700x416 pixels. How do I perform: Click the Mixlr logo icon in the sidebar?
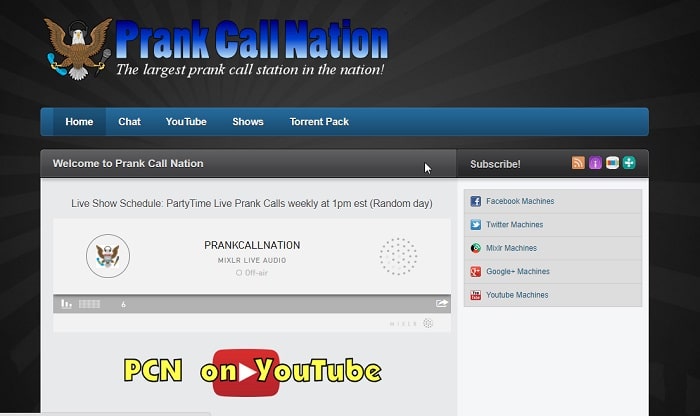(x=475, y=248)
